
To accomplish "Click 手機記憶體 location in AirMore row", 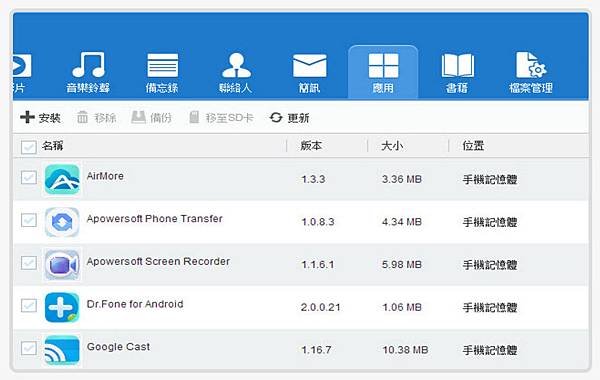I will coord(490,179).
